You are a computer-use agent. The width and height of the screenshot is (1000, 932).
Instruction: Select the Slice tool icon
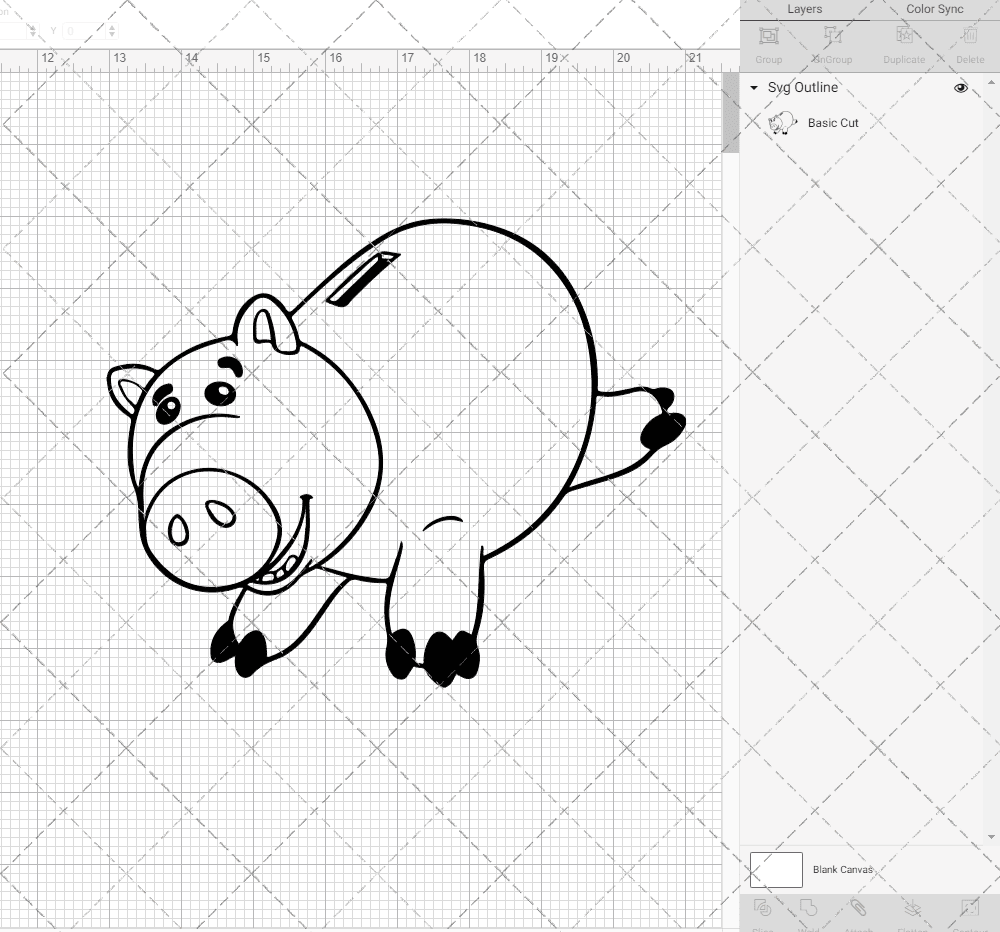pyautogui.click(x=762, y=909)
